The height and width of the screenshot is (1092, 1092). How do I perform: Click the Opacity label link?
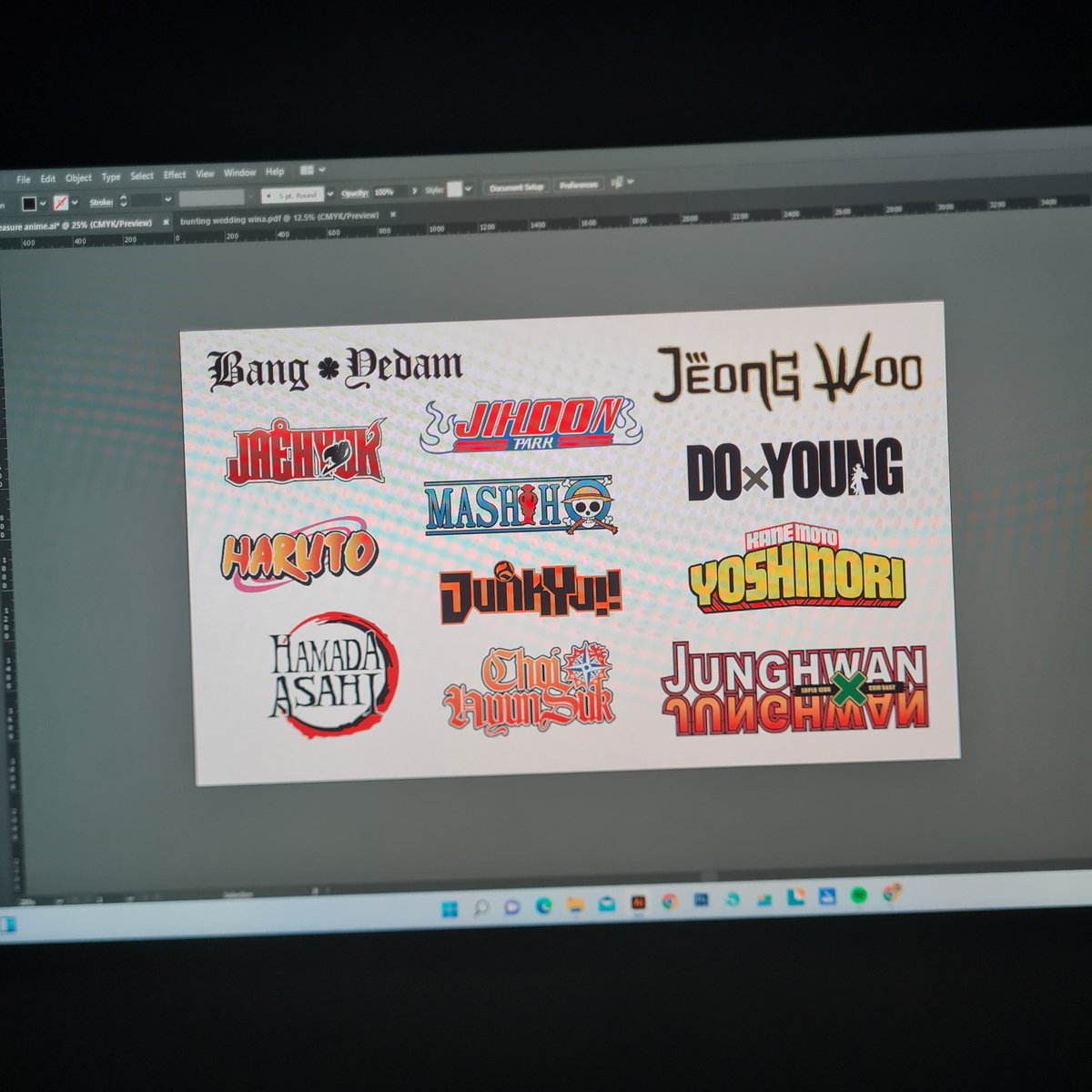coord(355,193)
